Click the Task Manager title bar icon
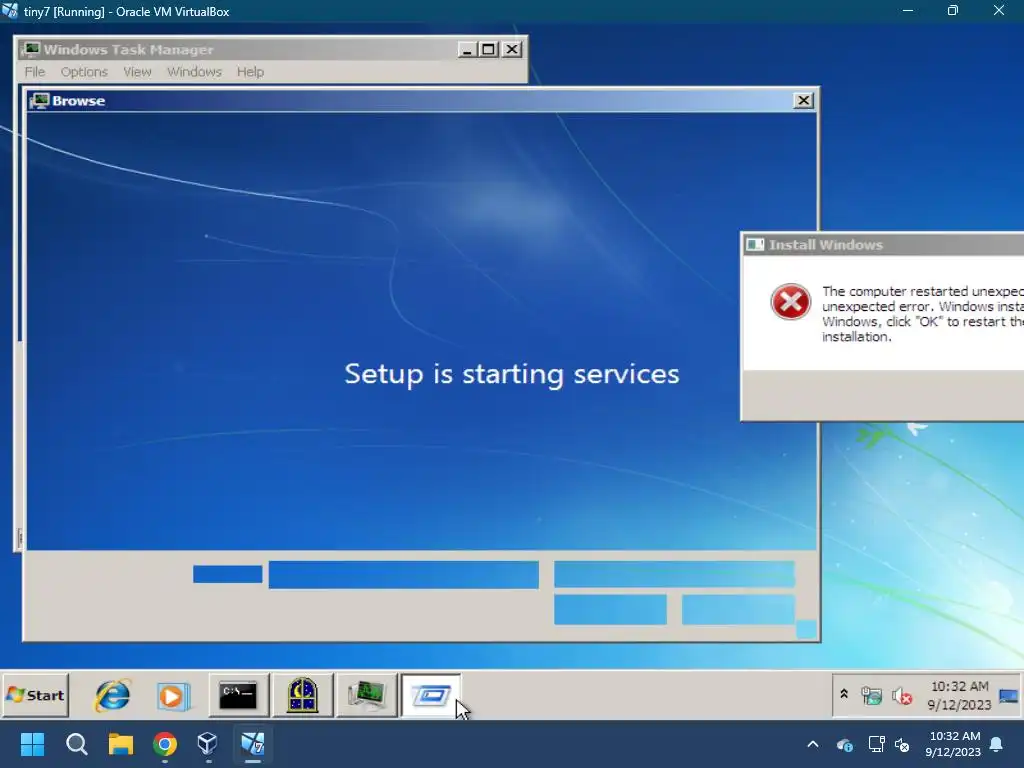Image resolution: width=1024 pixels, height=768 pixels. pos(31,50)
